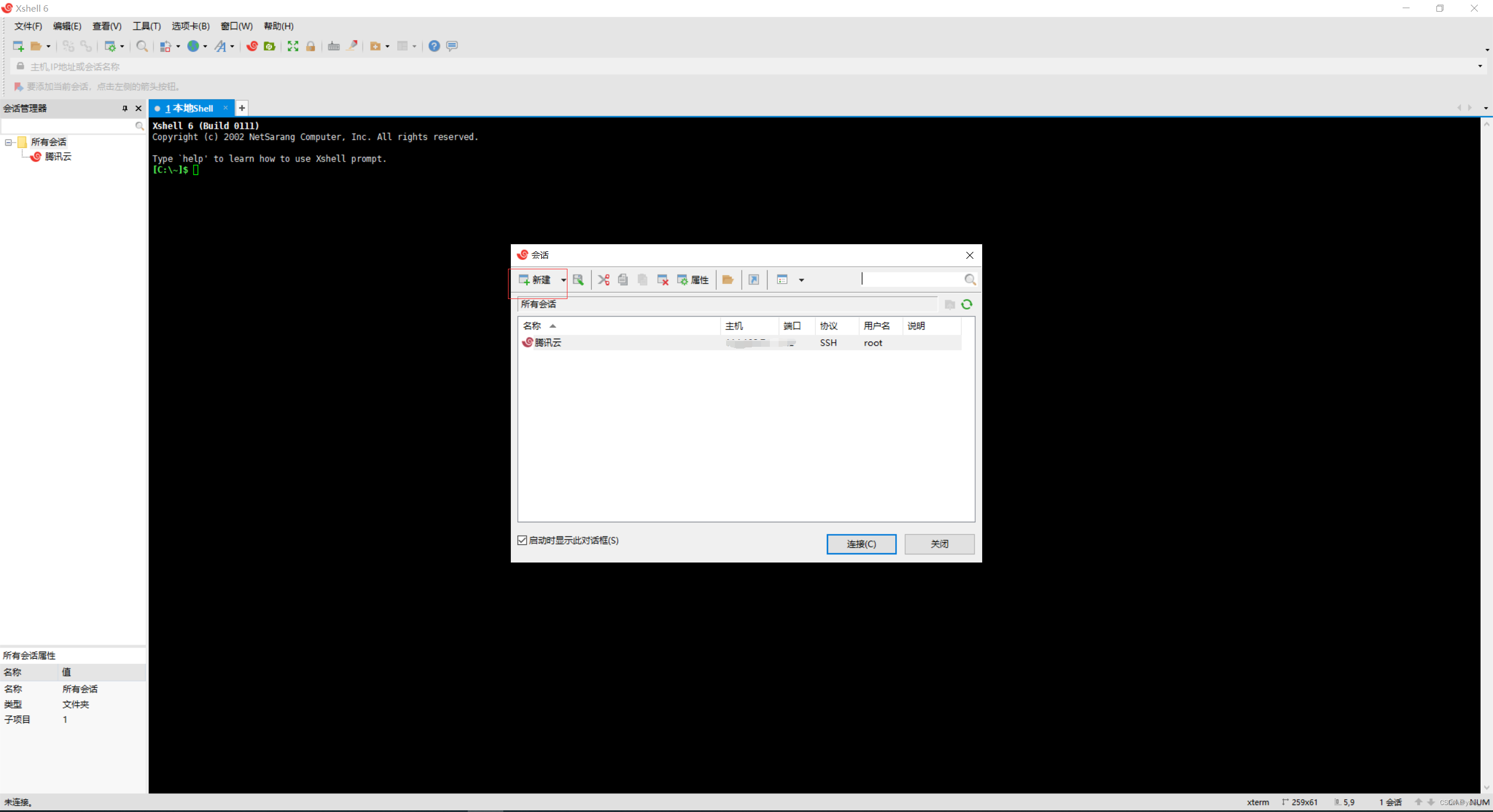
Task: Click the color scheme icon in main toolbar
Action: (x=166, y=46)
